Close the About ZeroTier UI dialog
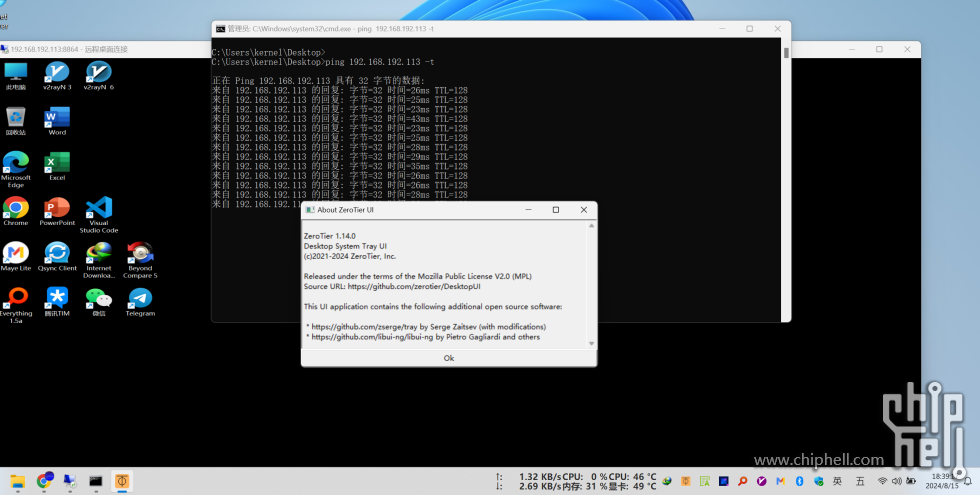 584,210
